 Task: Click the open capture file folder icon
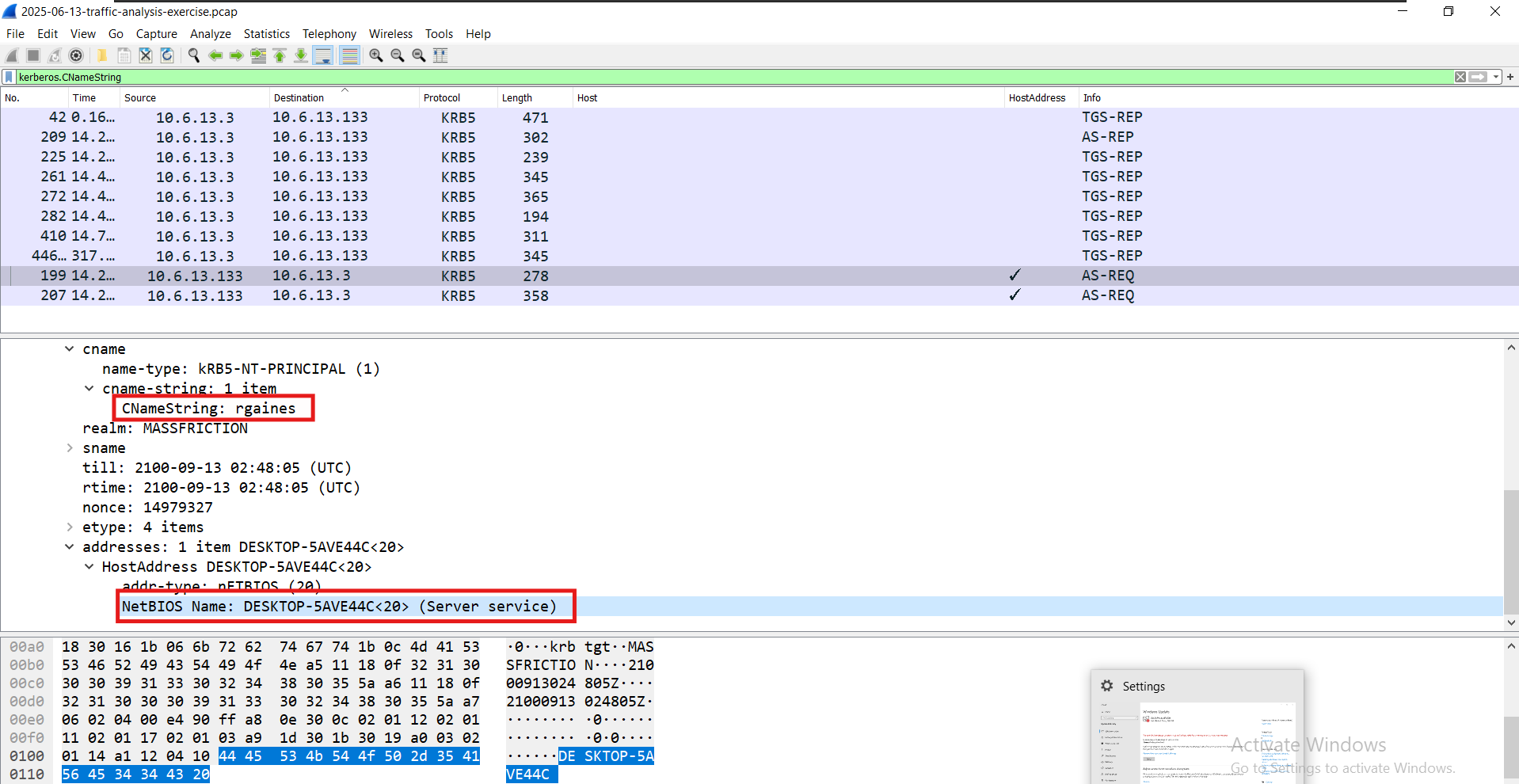pyautogui.click(x=102, y=55)
